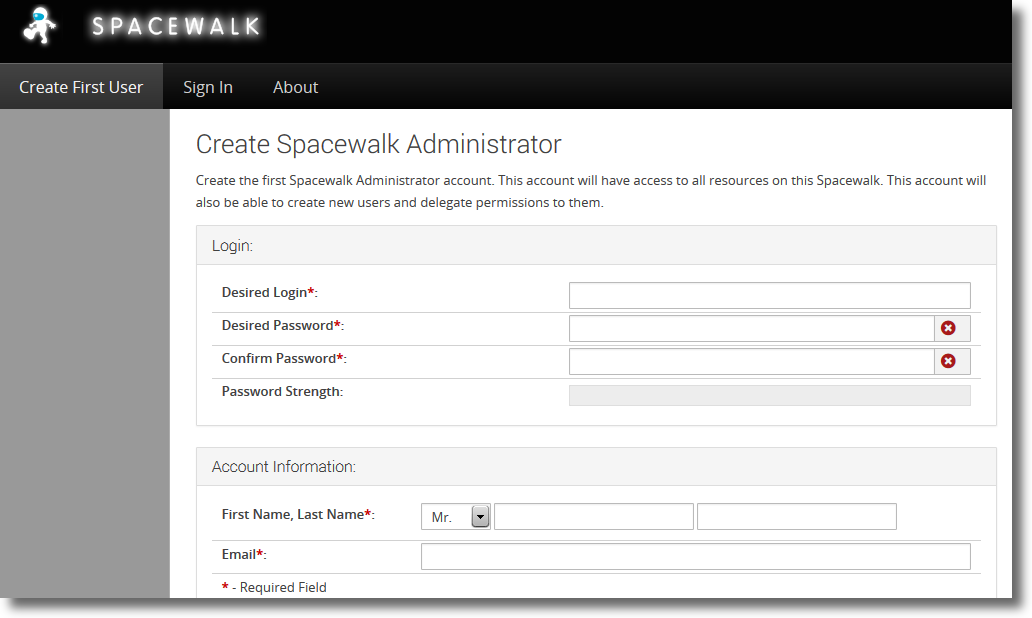Open the About menu item
Viewport: 1032px width, 618px height.
296,87
